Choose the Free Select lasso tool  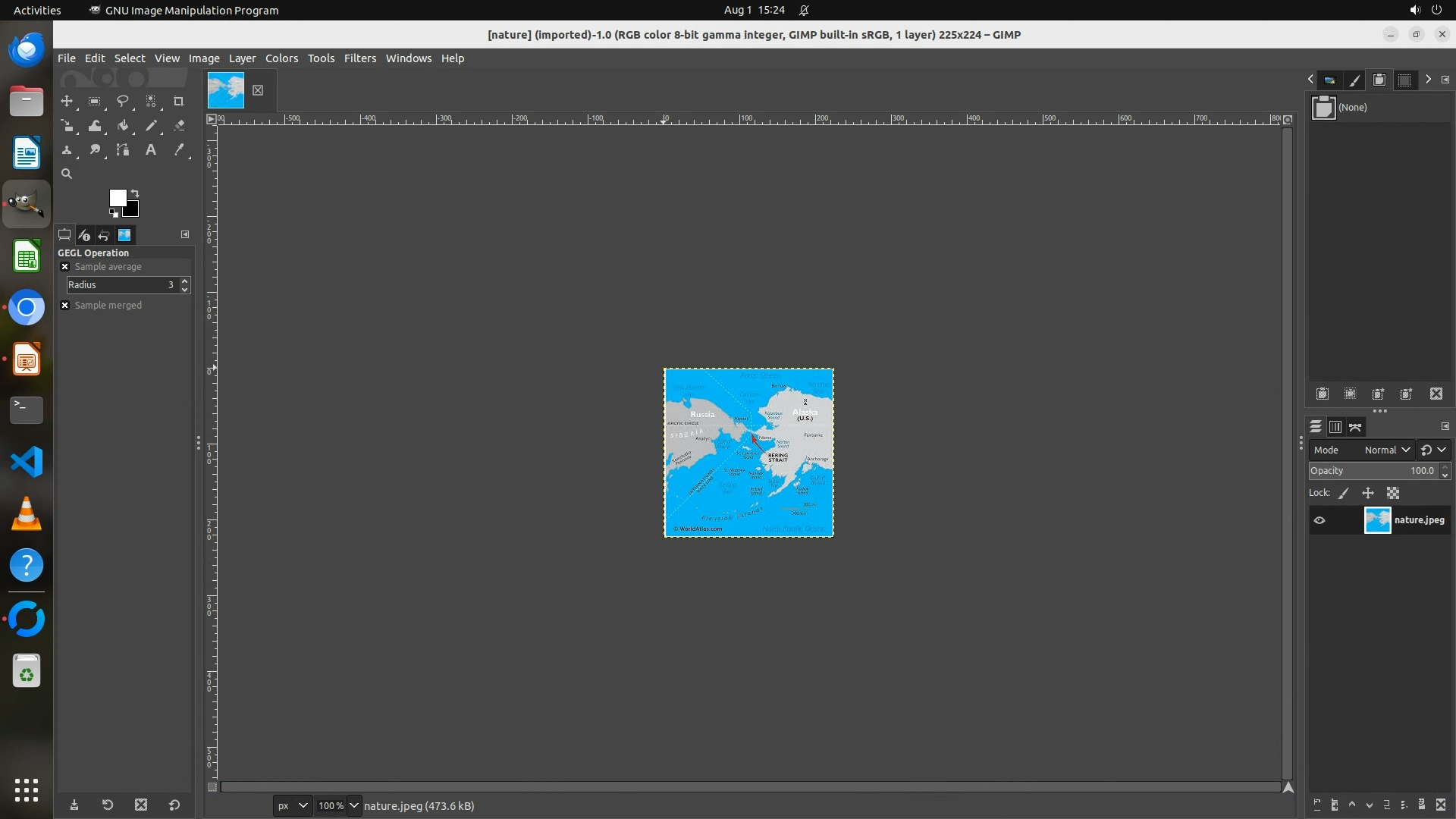pyautogui.click(x=123, y=101)
